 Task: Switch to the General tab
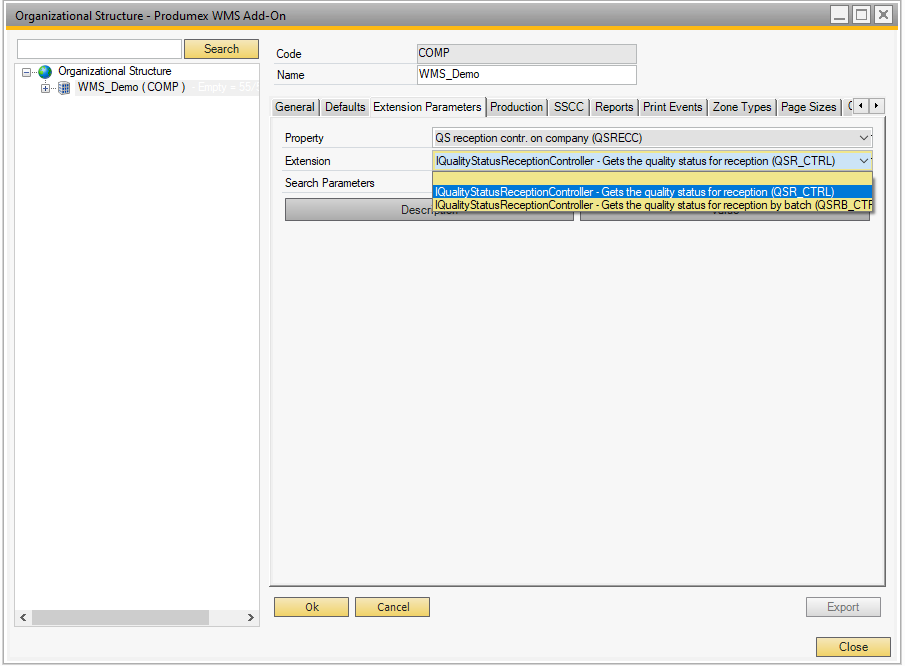pos(295,107)
